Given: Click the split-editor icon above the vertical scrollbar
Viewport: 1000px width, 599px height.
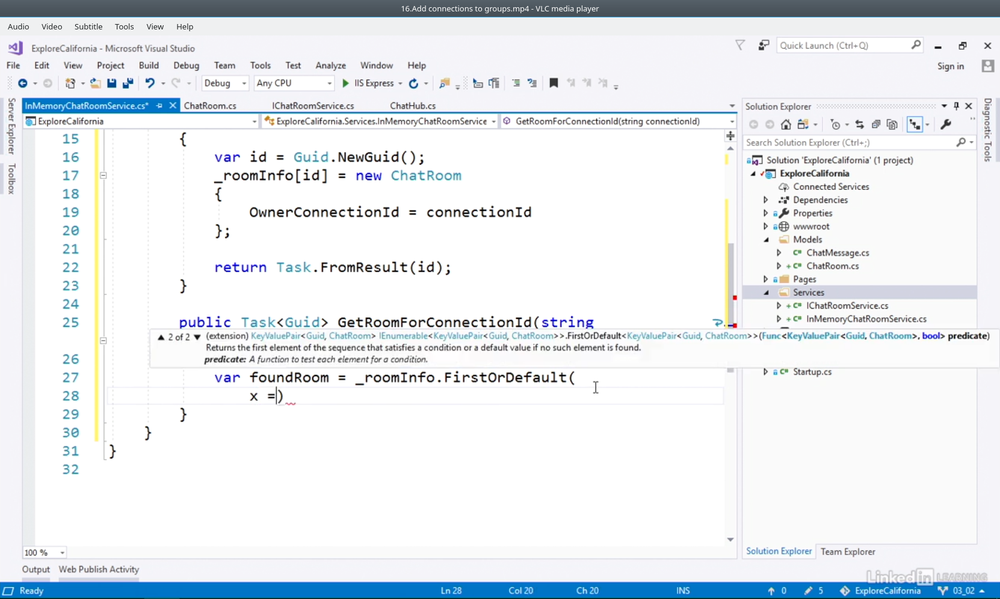Looking at the screenshot, I should pyautogui.click(x=730, y=136).
